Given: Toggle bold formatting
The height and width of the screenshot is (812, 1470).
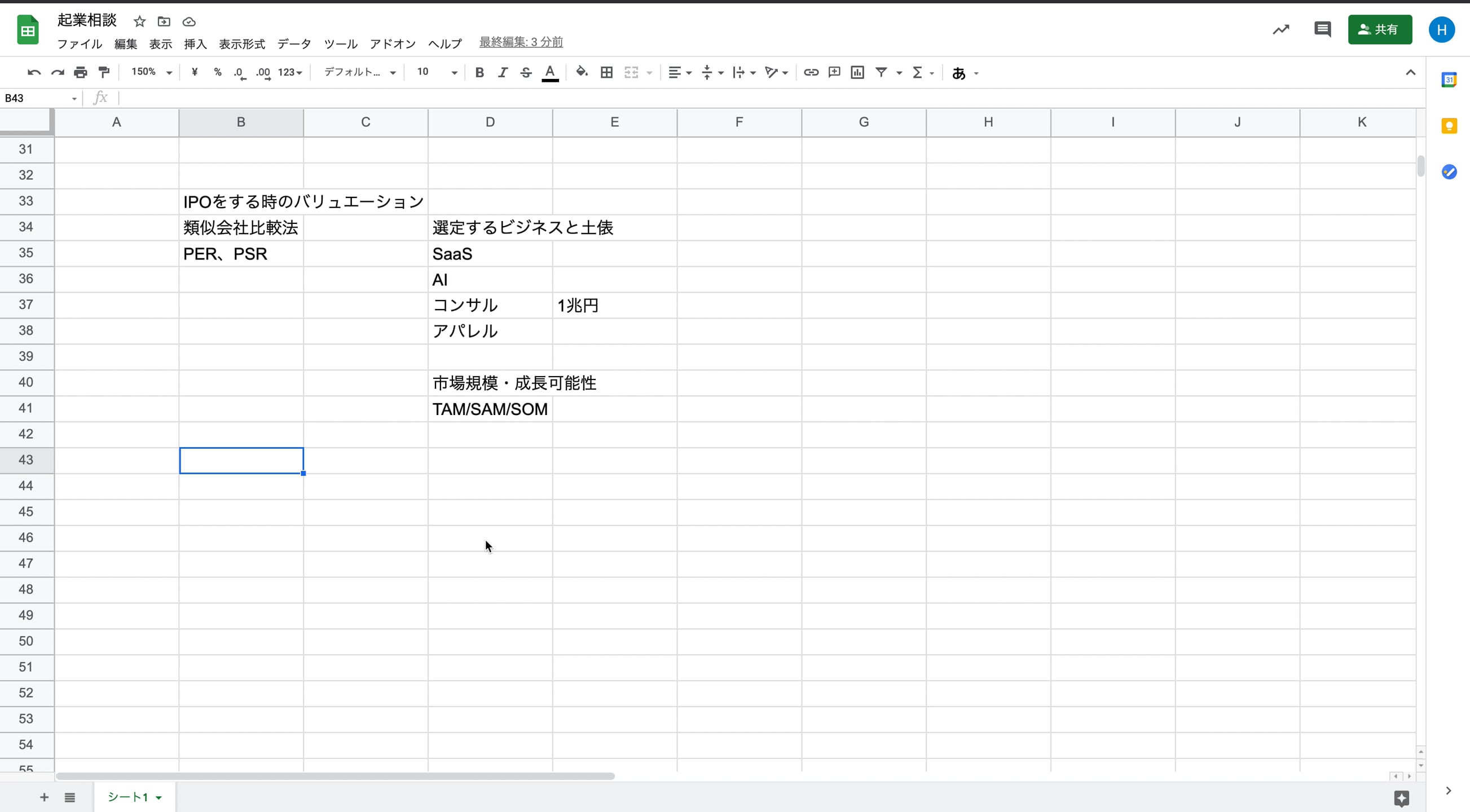Looking at the screenshot, I should 479,73.
